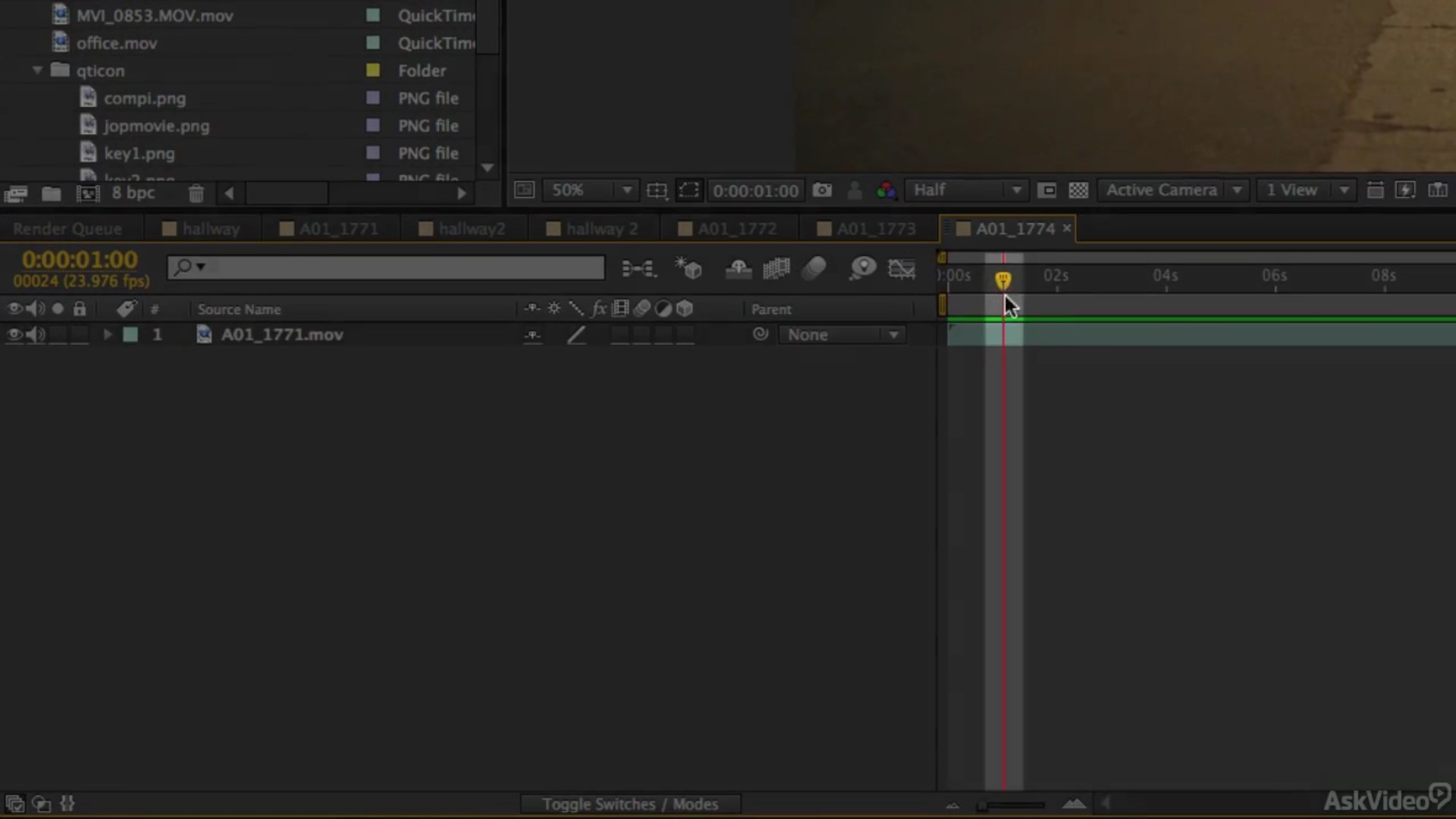The width and height of the screenshot is (1456, 819).
Task: Click Toggle Switches / Modes button
Action: (629, 804)
